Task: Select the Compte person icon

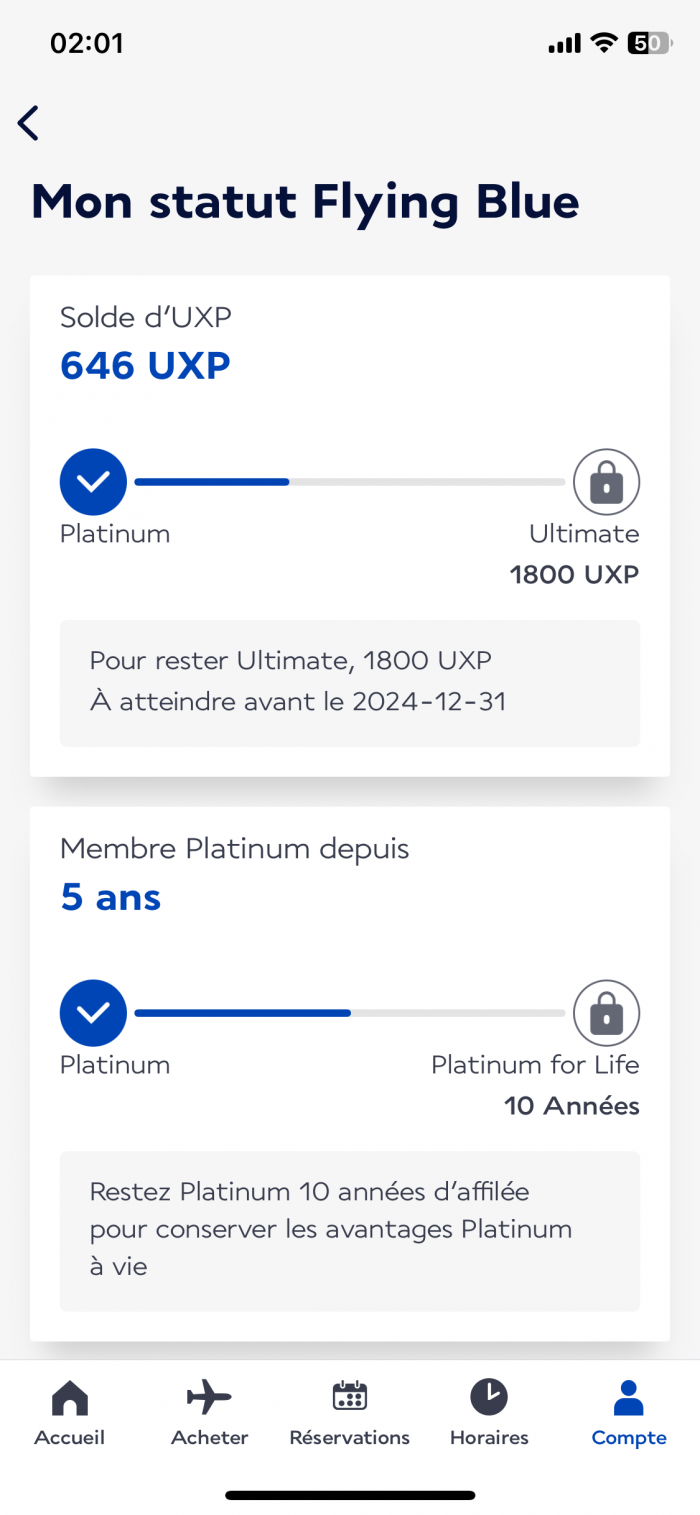Action: point(628,1397)
